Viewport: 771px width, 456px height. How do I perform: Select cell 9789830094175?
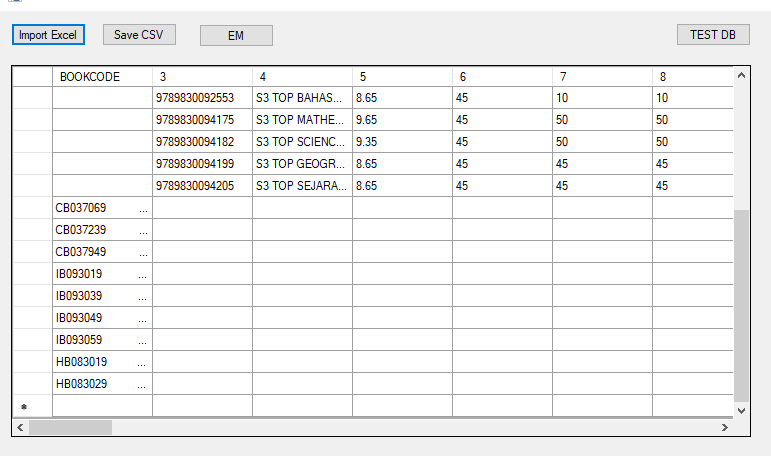(x=203, y=120)
